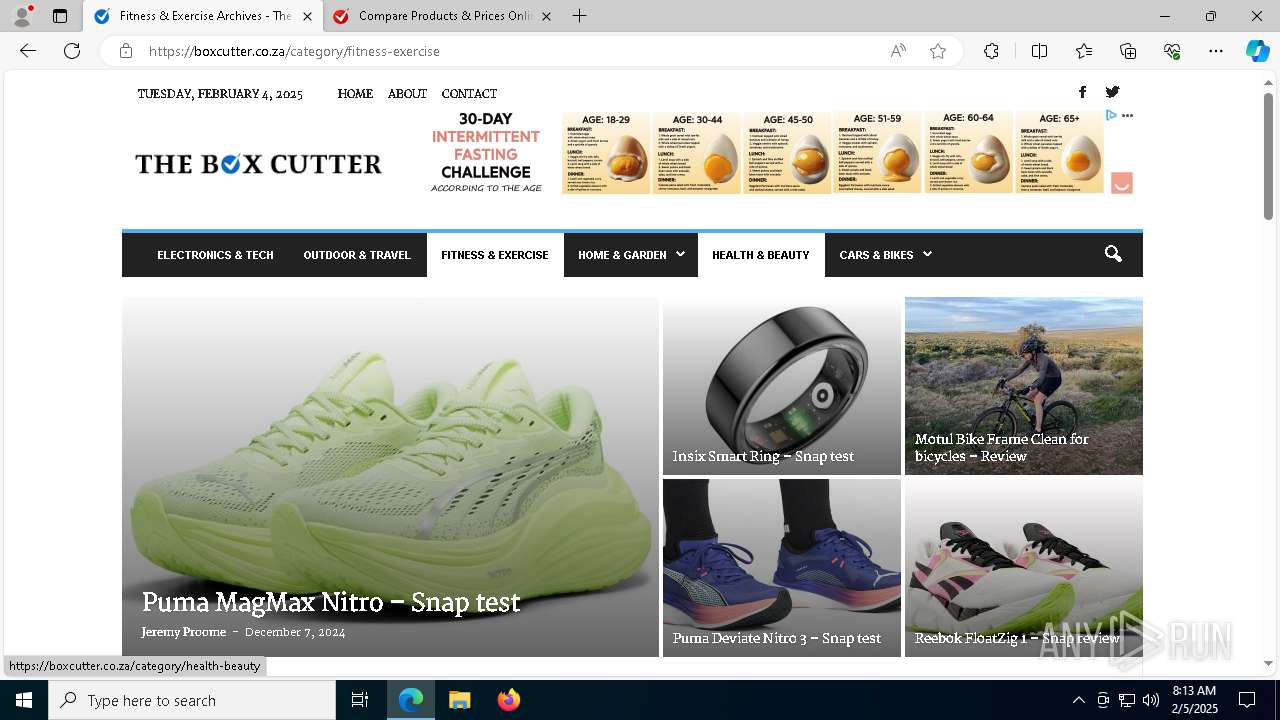Add this page to favorites
The image size is (1280, 720).
tap(938, 51)
